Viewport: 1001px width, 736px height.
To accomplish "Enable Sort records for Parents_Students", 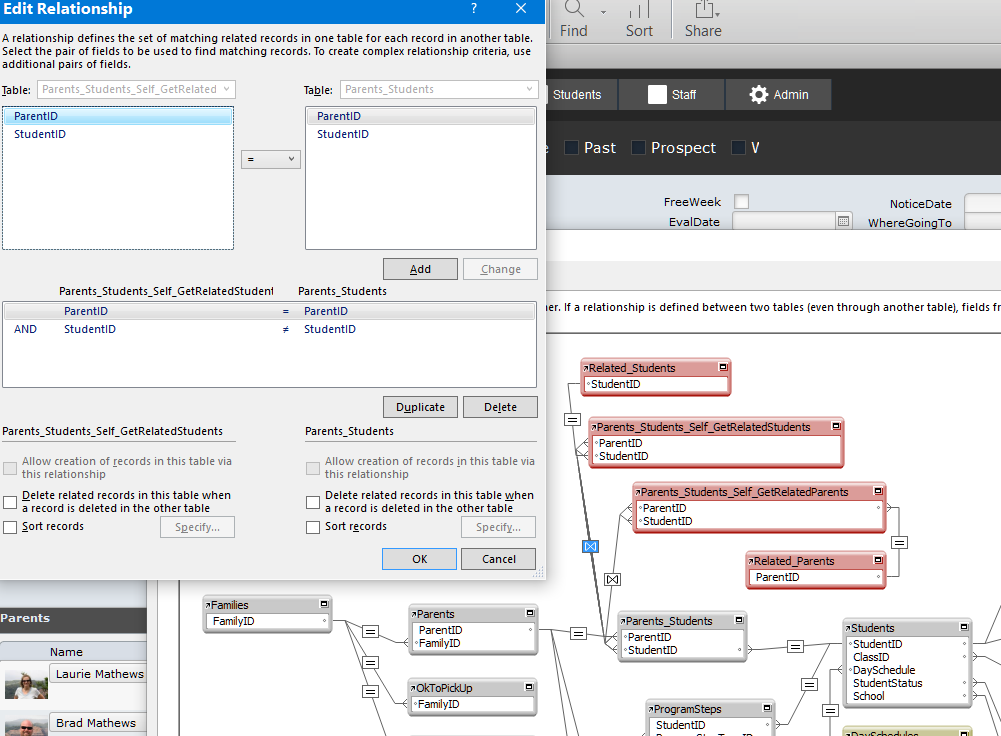I will tap(313, 527).
